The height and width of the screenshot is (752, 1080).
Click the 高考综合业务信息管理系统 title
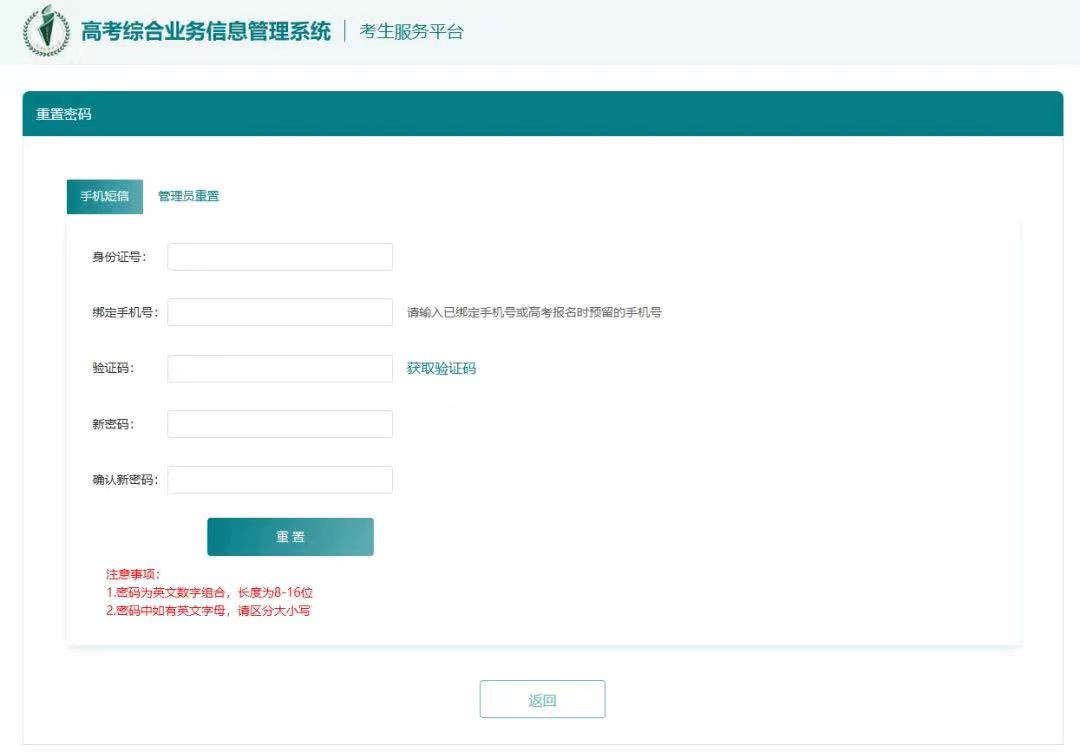click(x=206, y=31)
